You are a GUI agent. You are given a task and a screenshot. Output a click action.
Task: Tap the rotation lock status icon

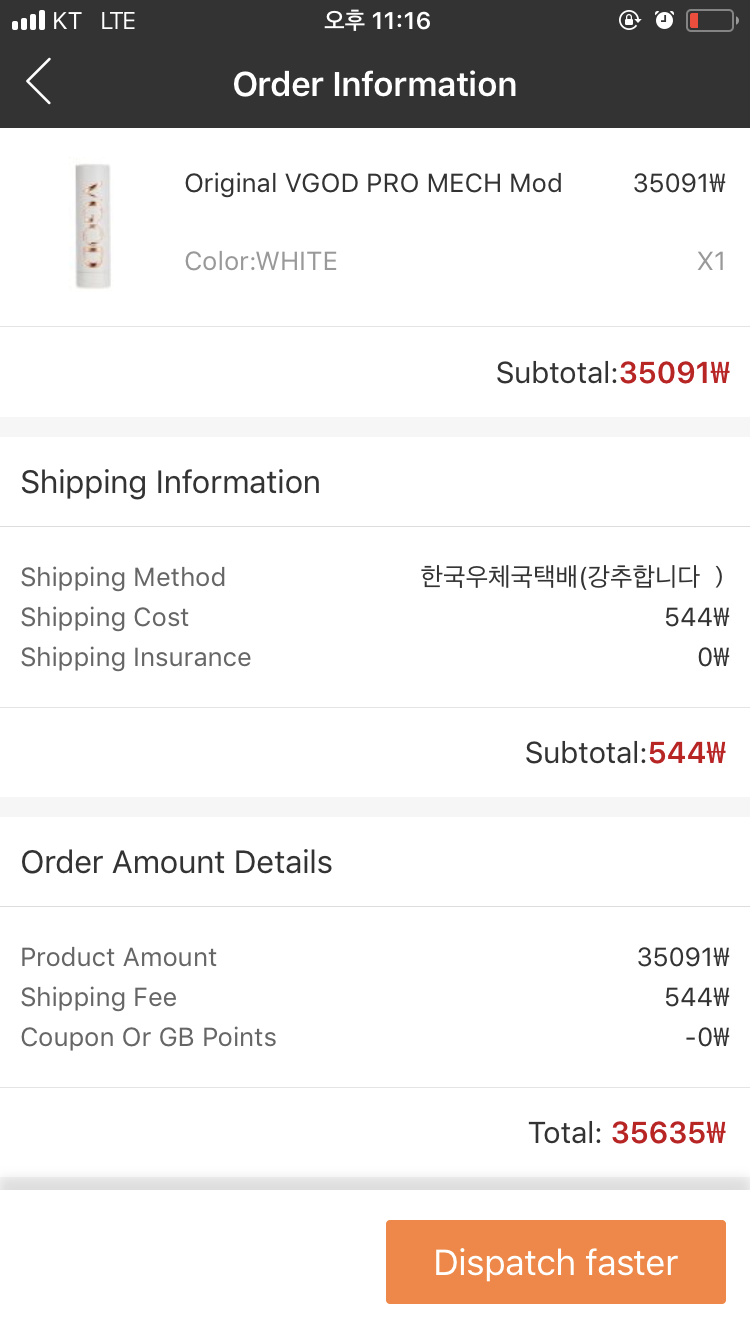point(629,21)
